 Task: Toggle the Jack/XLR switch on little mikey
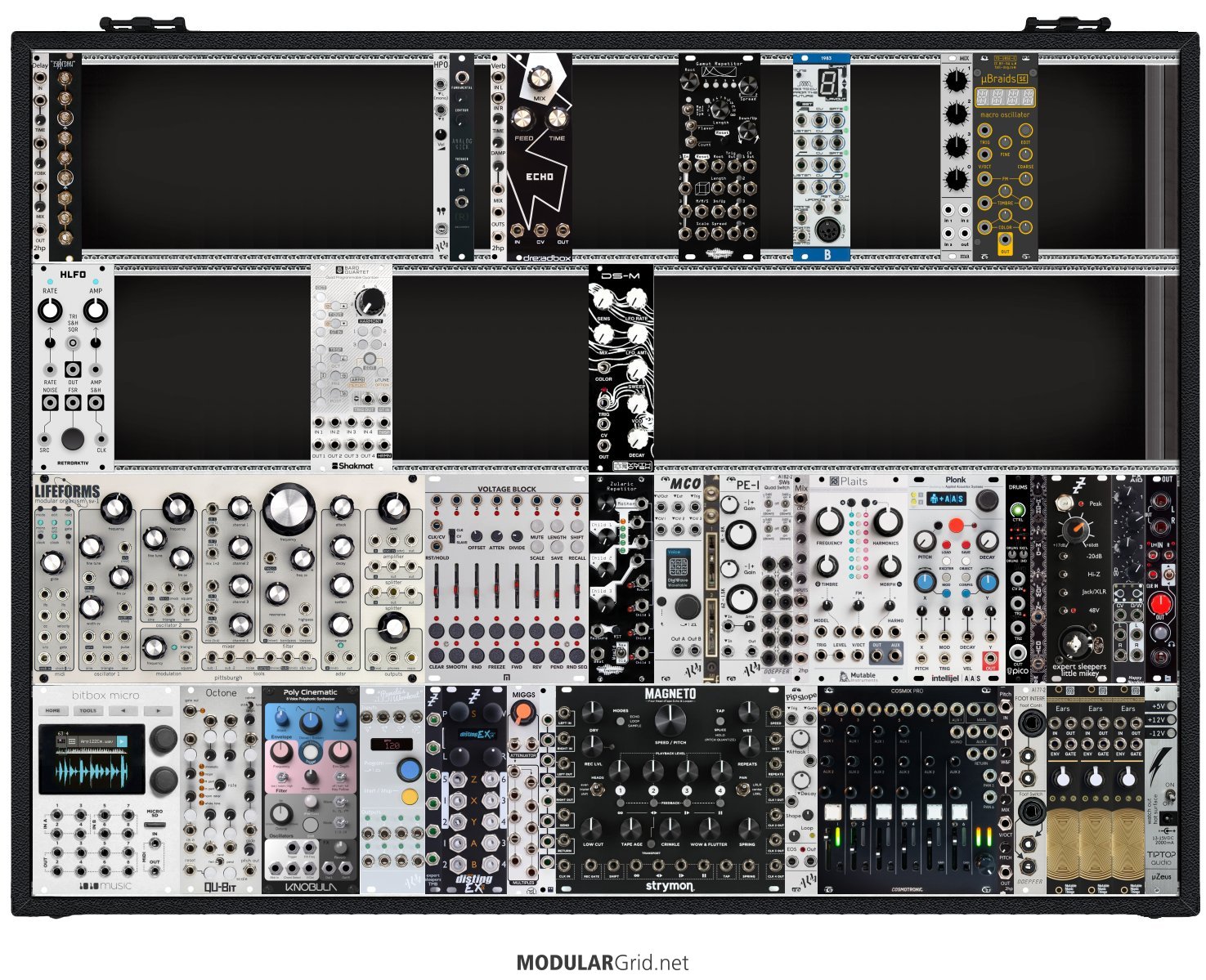[1065, 592]
